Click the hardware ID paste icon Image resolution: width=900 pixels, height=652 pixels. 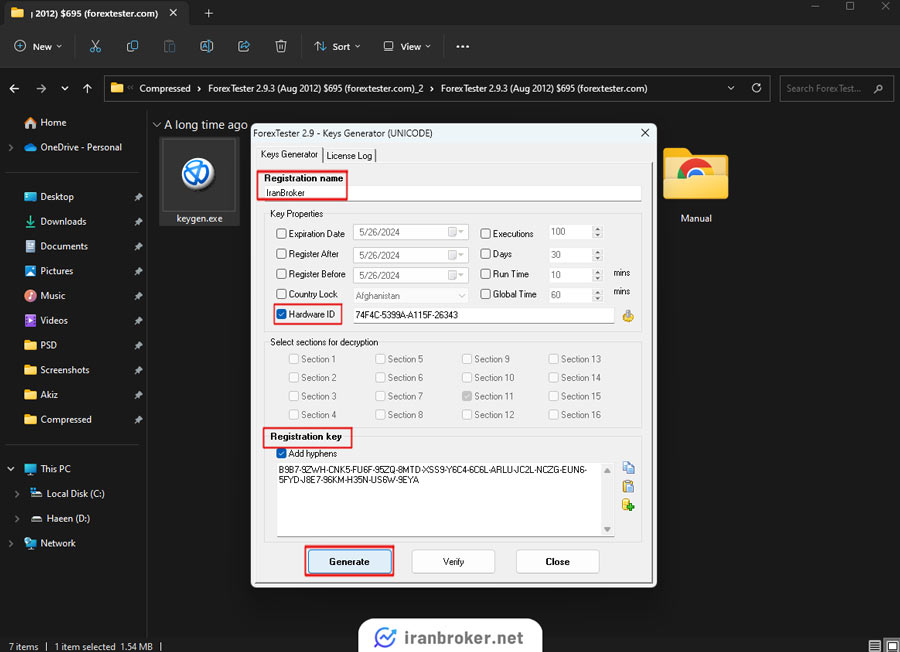click(629, 316)
